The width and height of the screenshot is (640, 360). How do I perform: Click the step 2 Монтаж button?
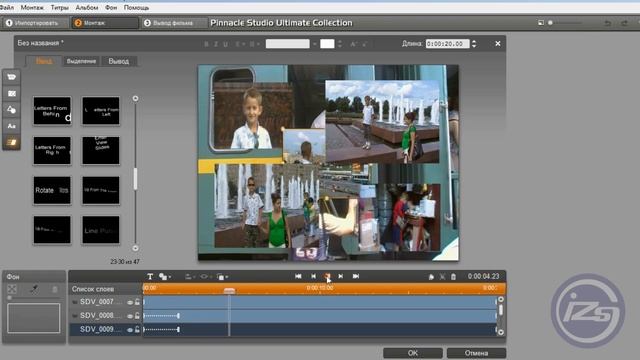click(104, 23)
